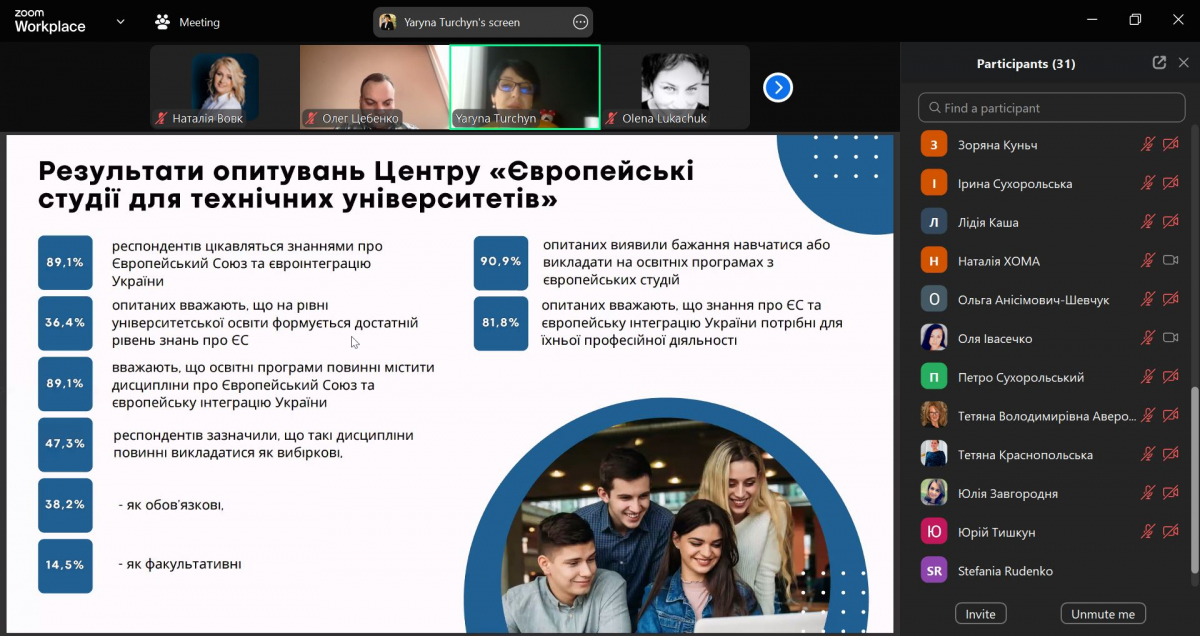The width and height of the screenshot is (1200, 636).
Task: Select the Meeting tab
Action: pos(196,21)
